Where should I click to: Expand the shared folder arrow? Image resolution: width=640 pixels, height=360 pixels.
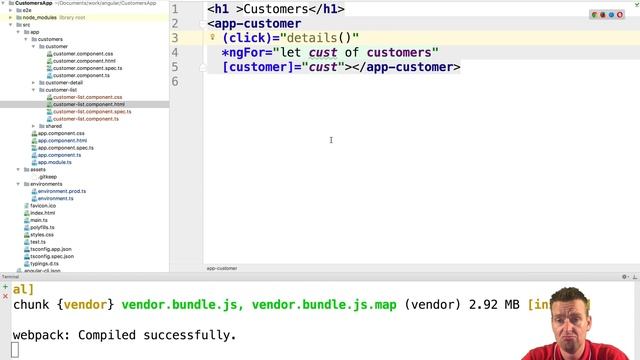(x=33, y=126)
